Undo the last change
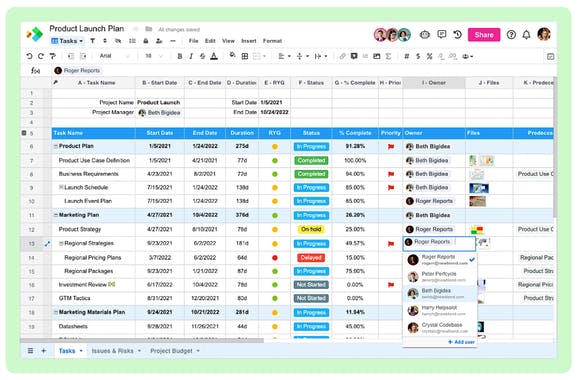579x380 pixels. [x=29, y=56]
